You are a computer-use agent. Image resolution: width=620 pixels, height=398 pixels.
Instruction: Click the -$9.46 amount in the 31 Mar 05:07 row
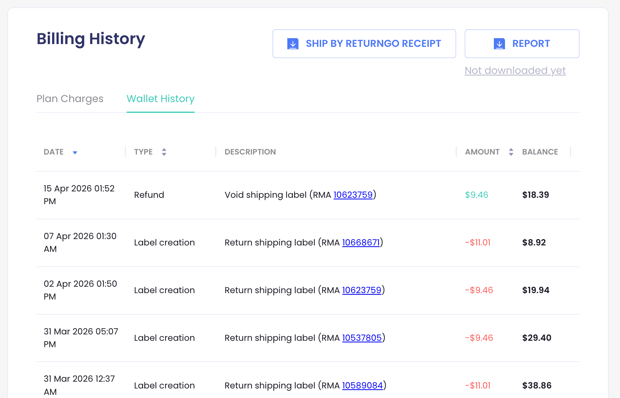(x=479, y=338)
